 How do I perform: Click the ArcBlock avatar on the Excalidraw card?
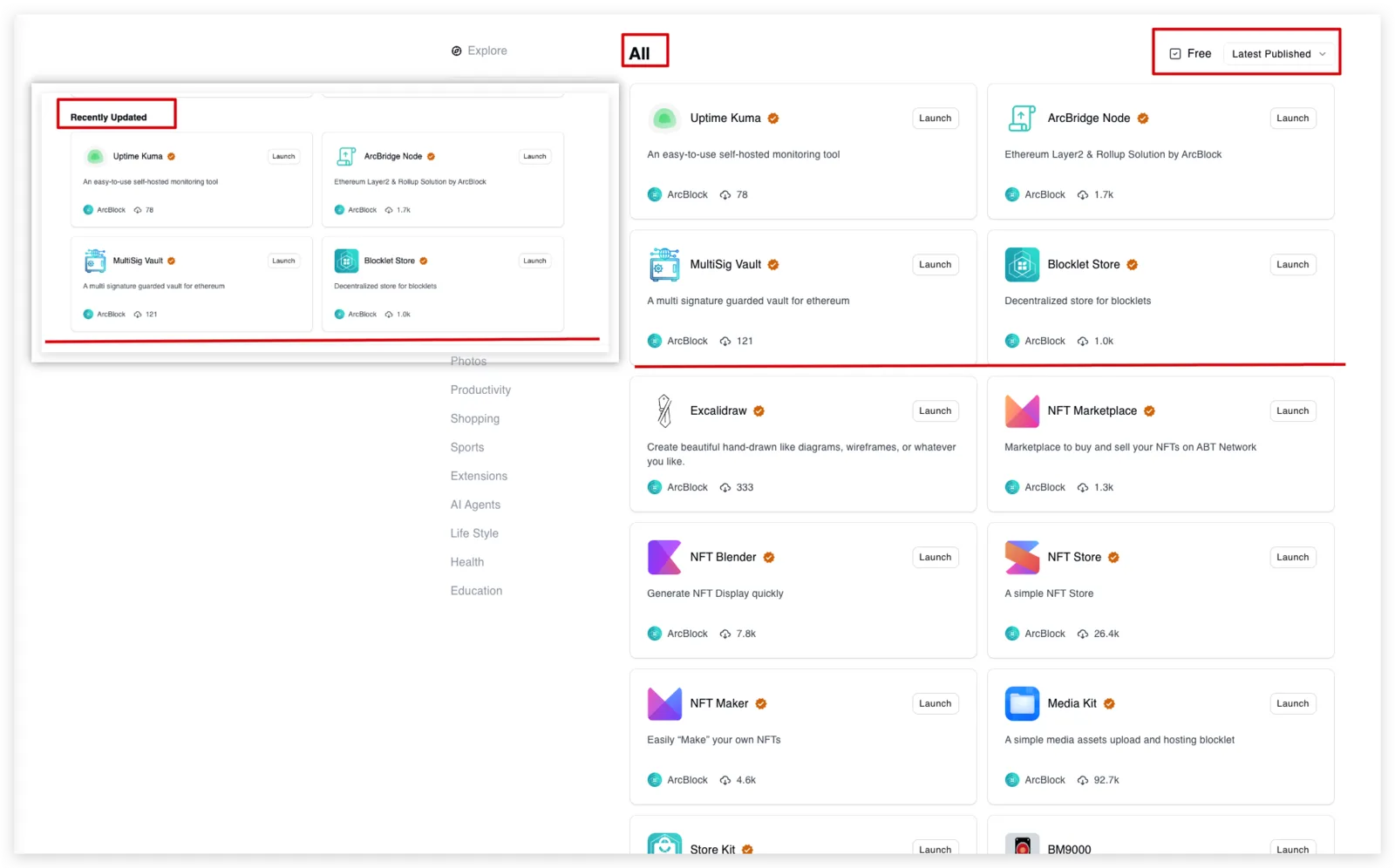(655, 487)
